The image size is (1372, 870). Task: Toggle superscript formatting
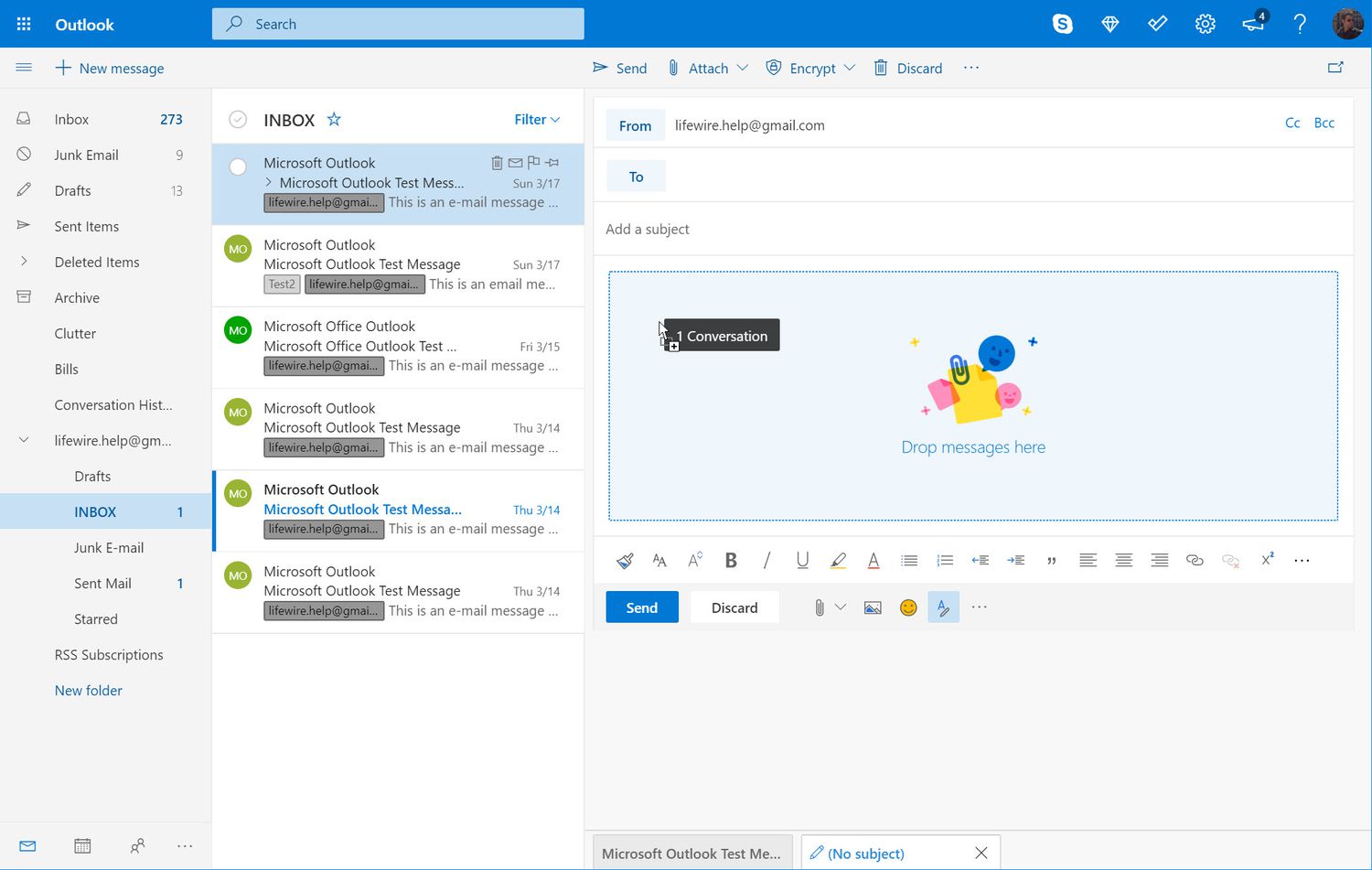pos(1267,560)
